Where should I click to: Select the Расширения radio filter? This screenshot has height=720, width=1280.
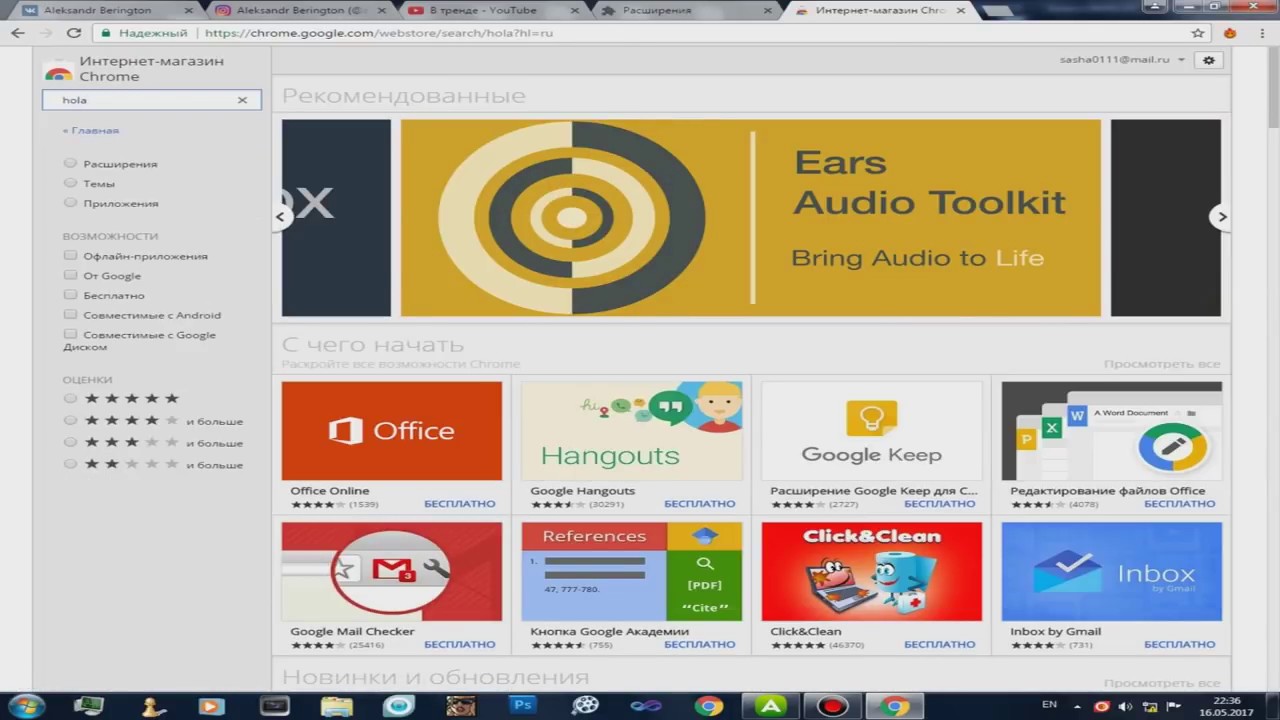coord(70,163)
